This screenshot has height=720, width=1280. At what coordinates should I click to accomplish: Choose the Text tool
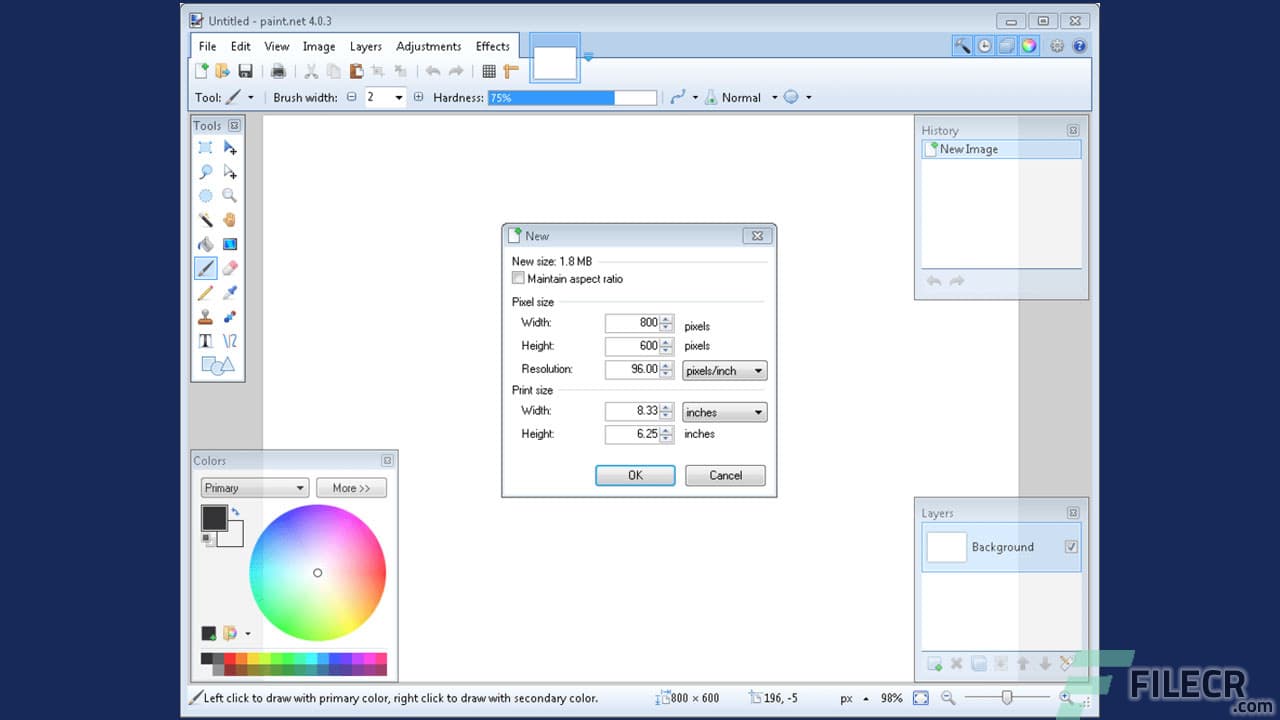point(205,339)
